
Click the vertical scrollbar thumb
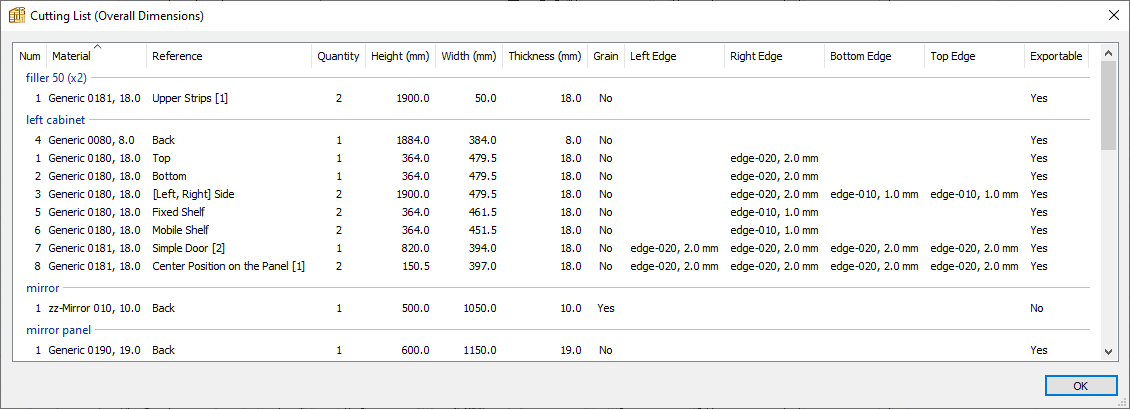(1108, 105)
